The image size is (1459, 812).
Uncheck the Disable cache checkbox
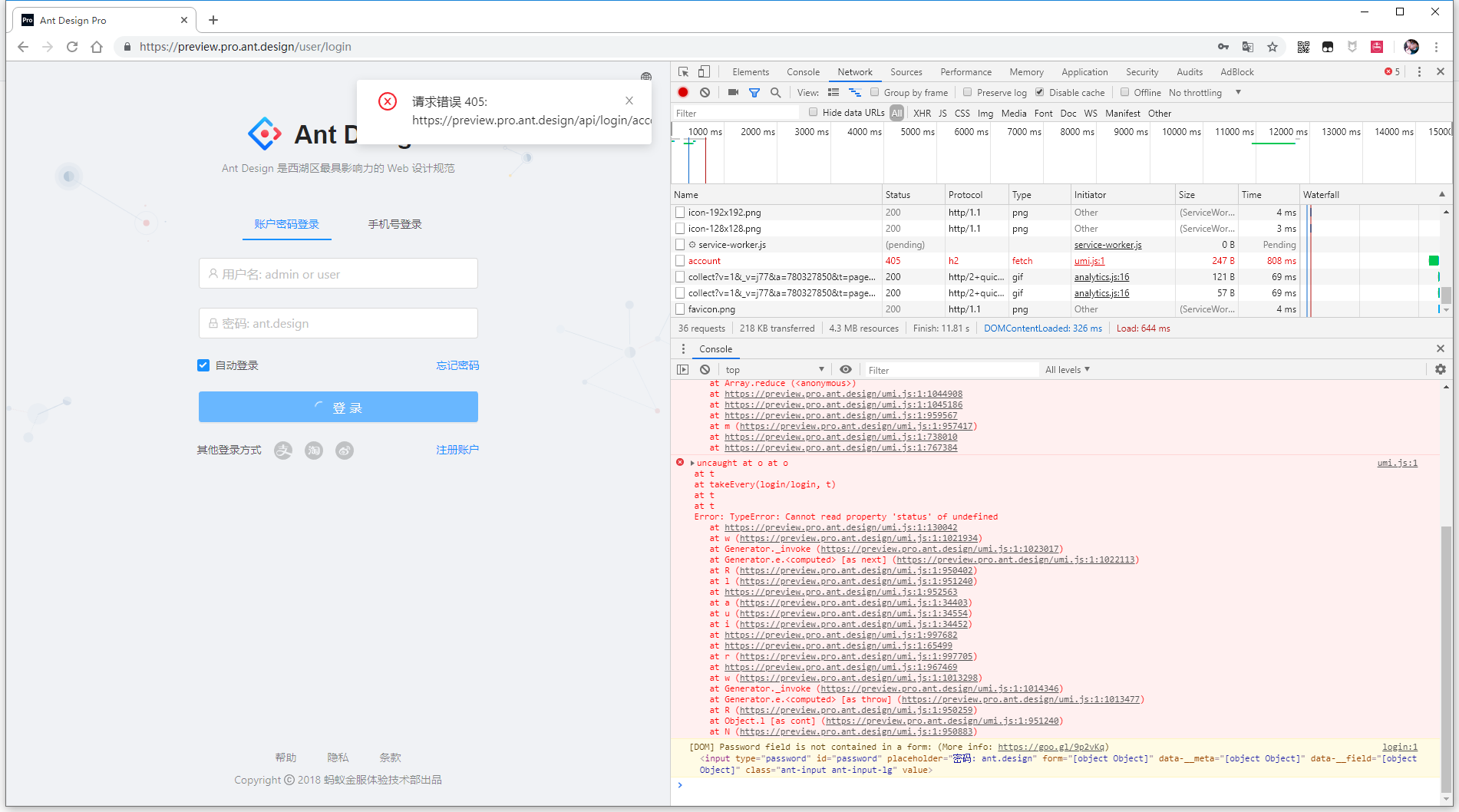[x=1039, y=92]
